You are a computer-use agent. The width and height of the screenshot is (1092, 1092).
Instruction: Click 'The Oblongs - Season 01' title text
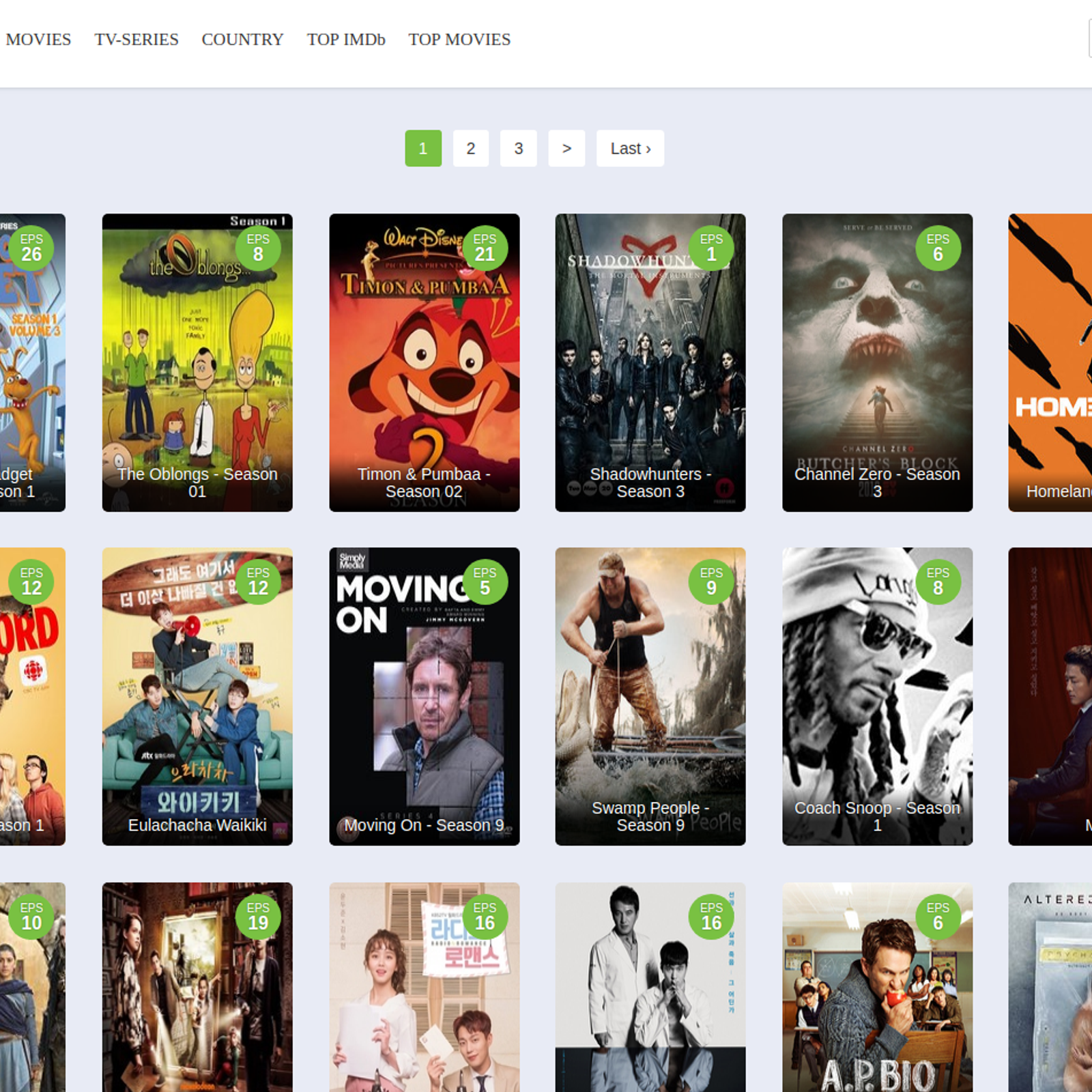pyautogui.click(x=197, y=483)
